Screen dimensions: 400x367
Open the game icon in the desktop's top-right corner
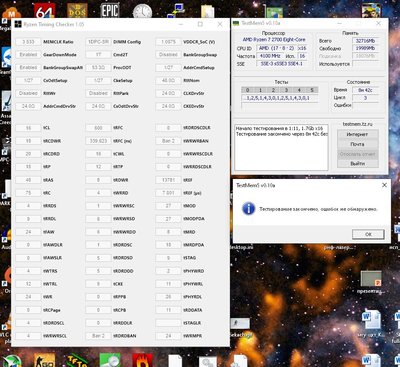[x=371, y=10]
